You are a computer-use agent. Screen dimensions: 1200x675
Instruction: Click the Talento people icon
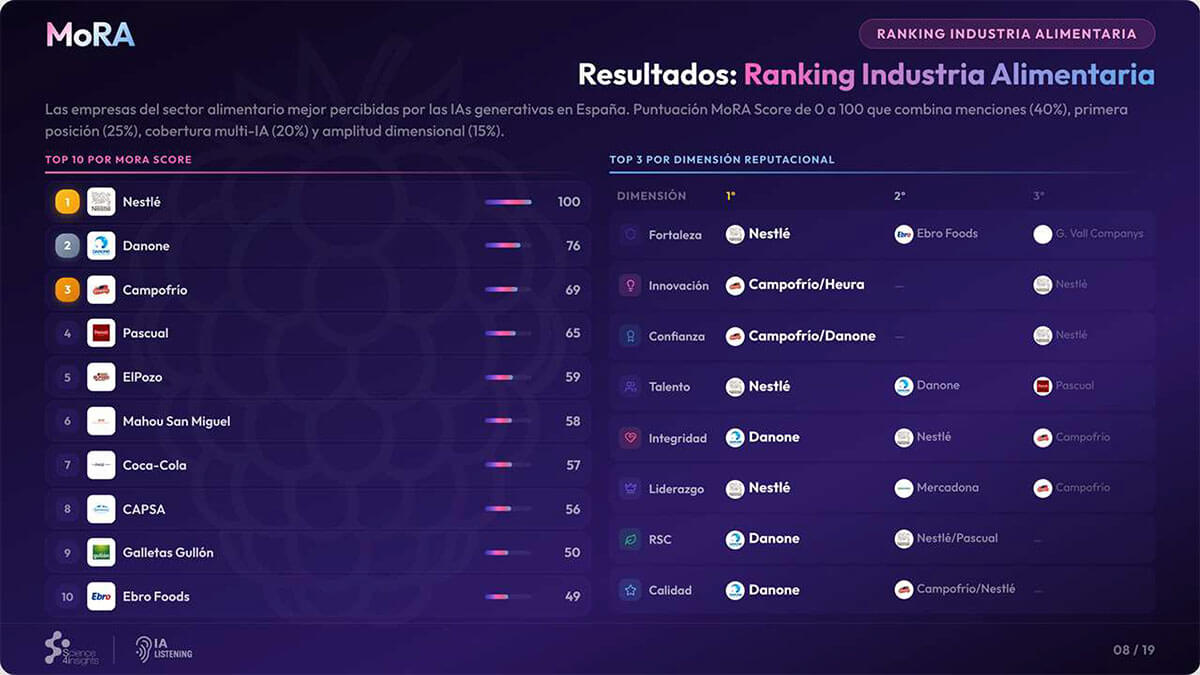(x=630, y=387)
